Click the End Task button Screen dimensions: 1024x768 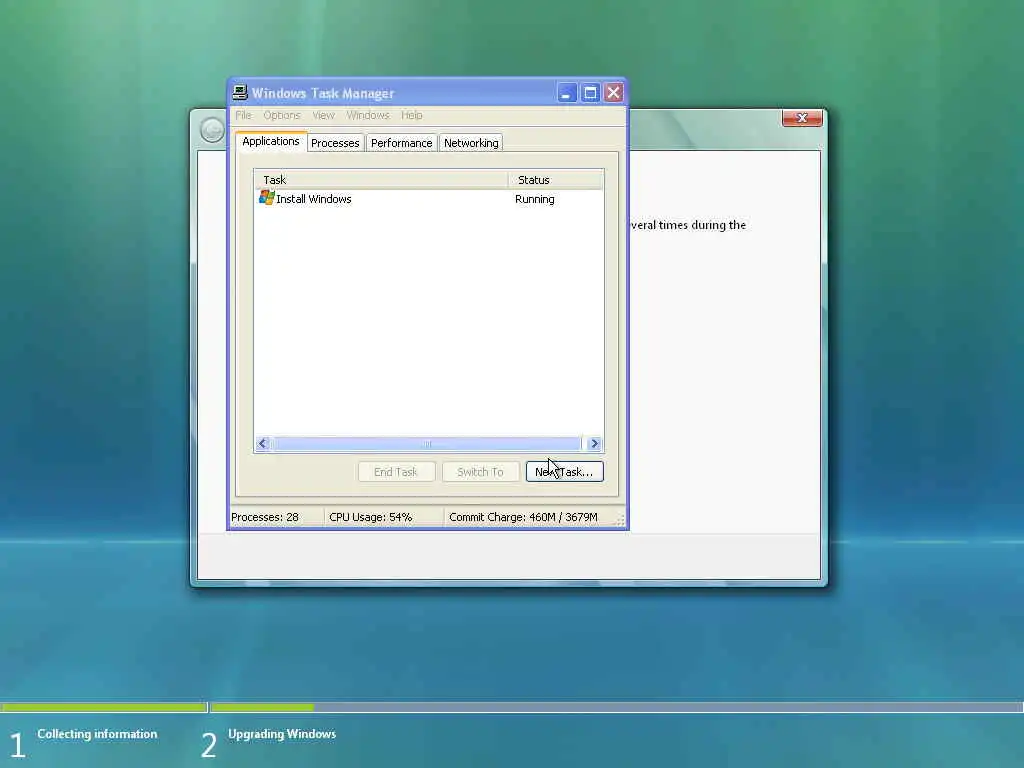tap(396, 472)
